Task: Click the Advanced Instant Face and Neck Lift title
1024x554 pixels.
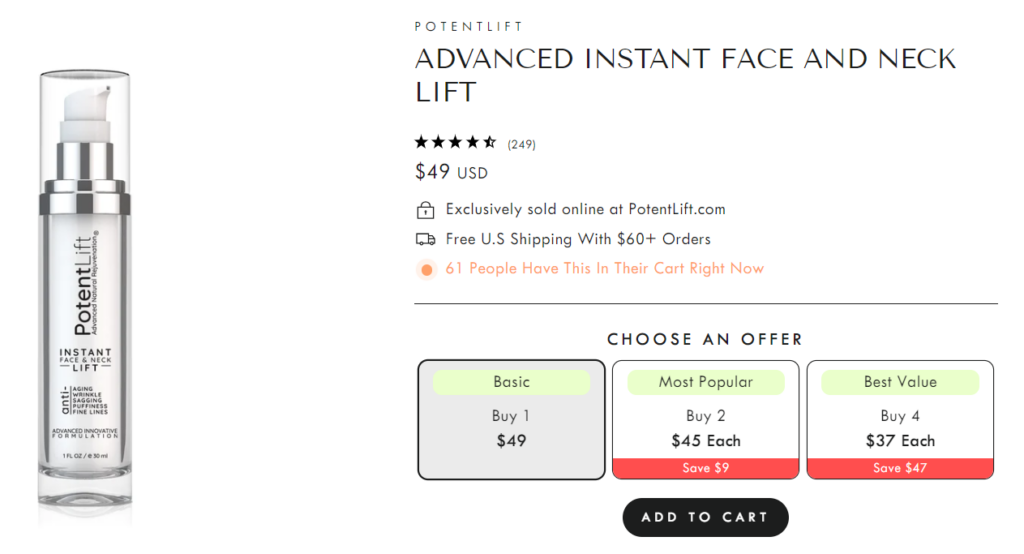Action: (x=685, y=75)
